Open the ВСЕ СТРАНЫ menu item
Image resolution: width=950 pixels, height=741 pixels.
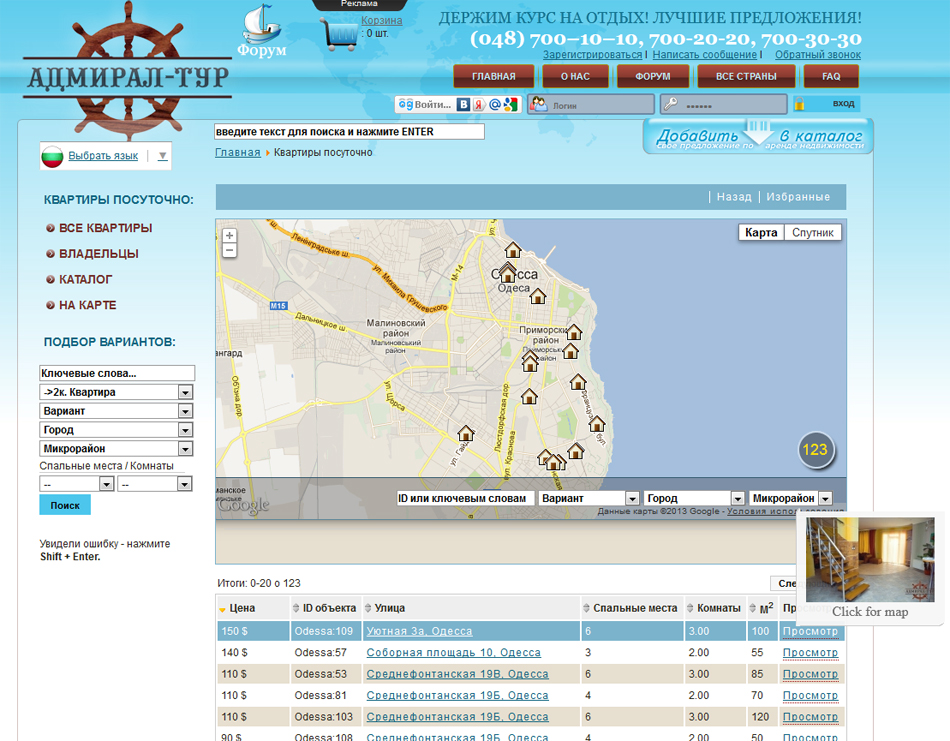coord(746,76)
